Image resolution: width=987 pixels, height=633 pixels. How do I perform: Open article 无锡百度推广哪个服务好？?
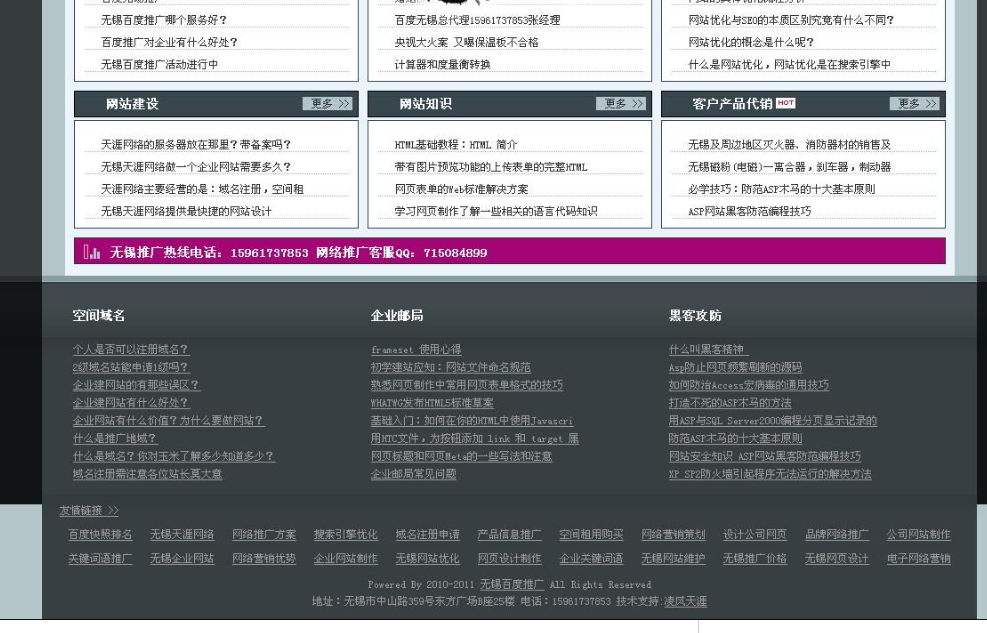[x=164, y=20]
